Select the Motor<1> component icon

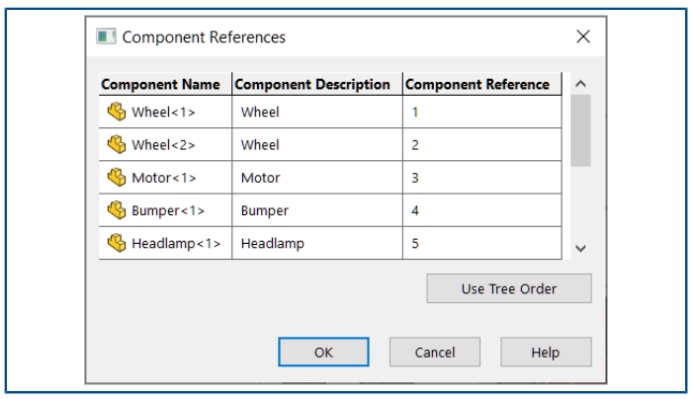click(x=117, y=177)
